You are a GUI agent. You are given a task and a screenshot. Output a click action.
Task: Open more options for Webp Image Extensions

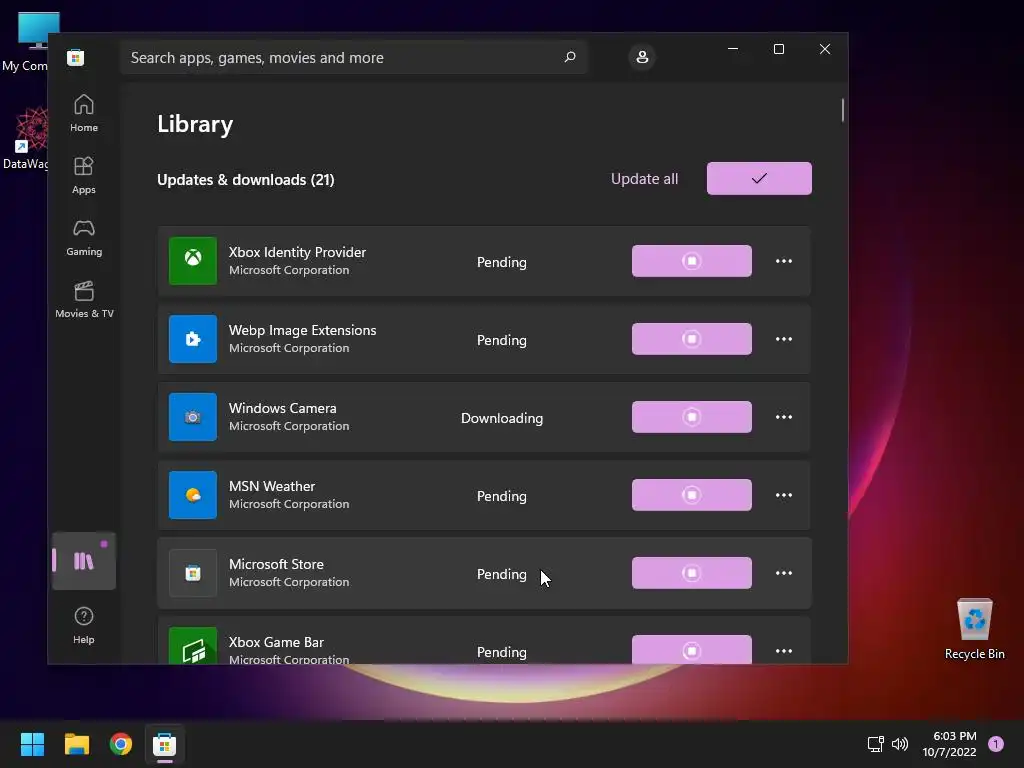pyautogui.click(x=784, y=339)
